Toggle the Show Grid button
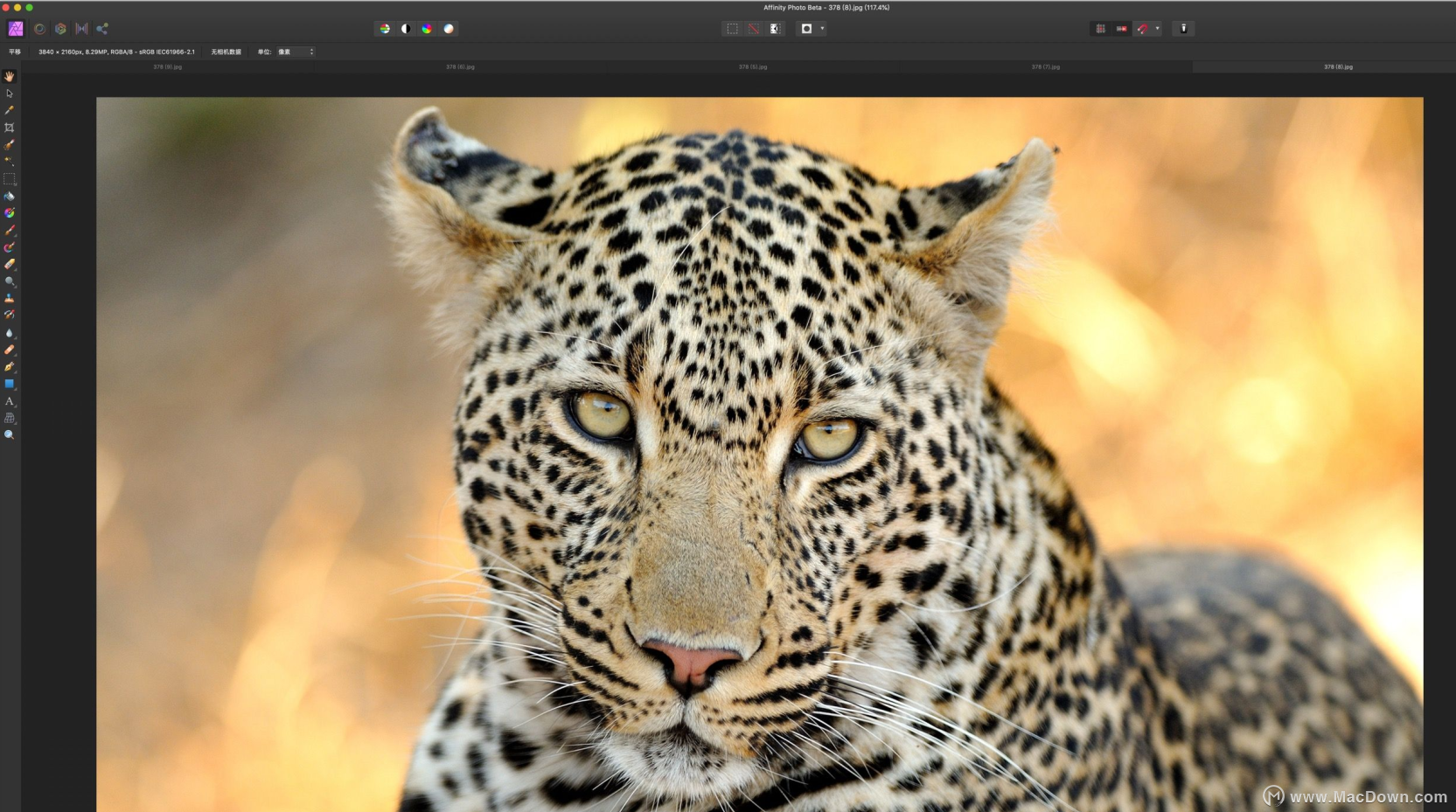The image size is (1456, 812). [1100, 29]
